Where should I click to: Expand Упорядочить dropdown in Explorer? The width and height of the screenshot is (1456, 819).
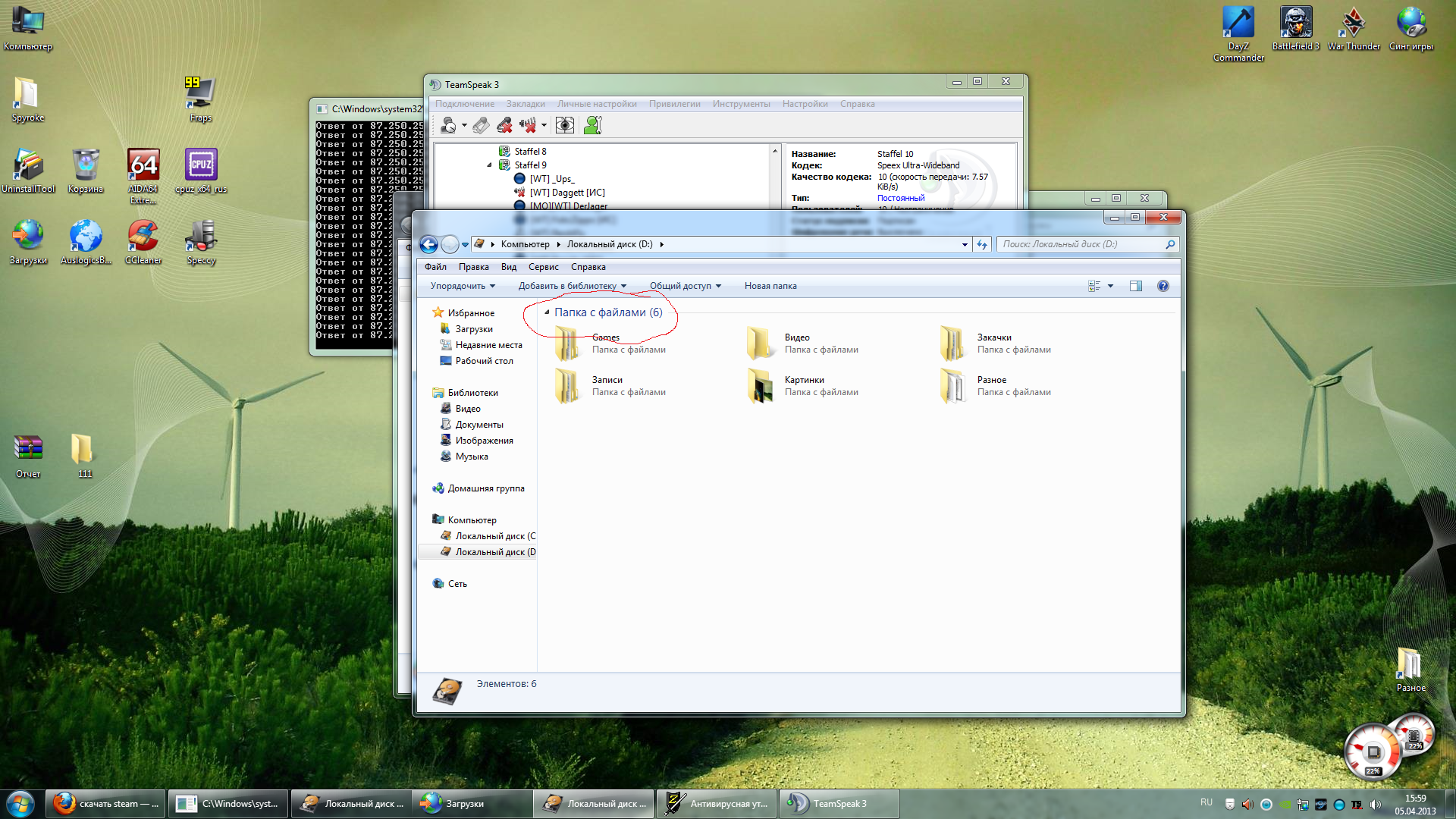[x=463, y=286]
